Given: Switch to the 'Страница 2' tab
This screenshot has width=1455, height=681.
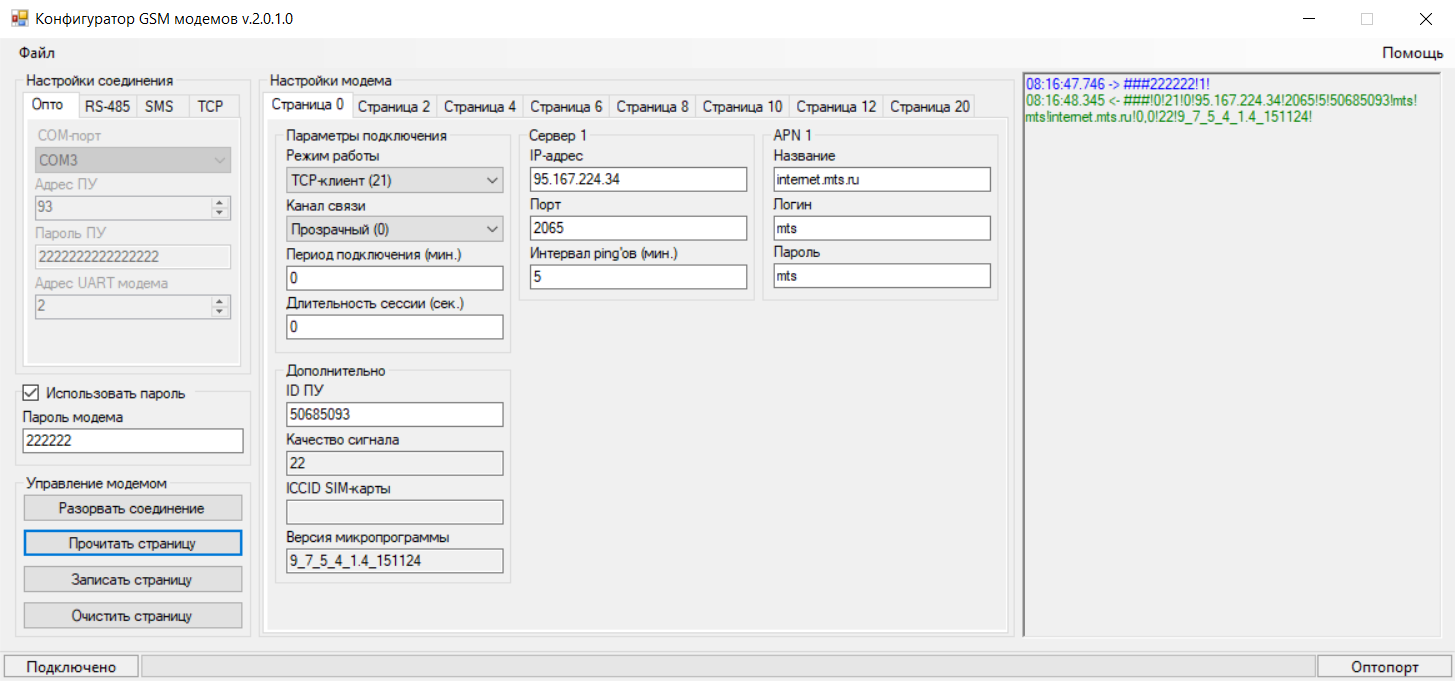Looking at the screenshot, I should point(394,106).
